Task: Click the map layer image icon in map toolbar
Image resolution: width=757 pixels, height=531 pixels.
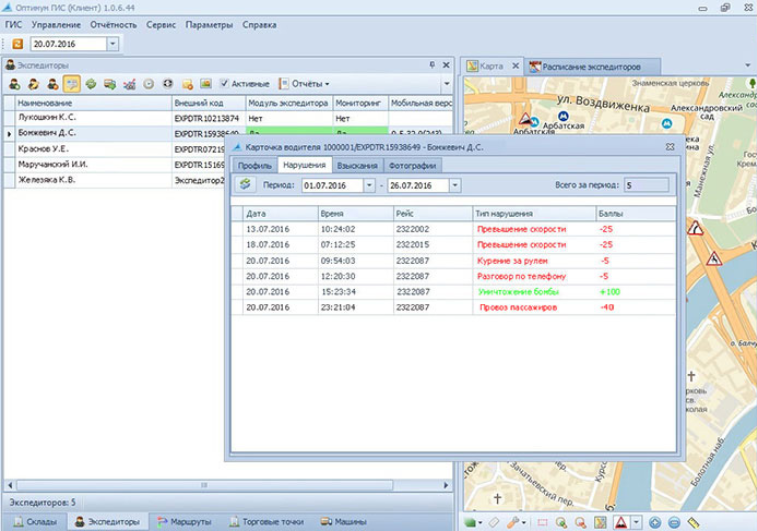Action: pyautogui.click(x=600, y=522)
